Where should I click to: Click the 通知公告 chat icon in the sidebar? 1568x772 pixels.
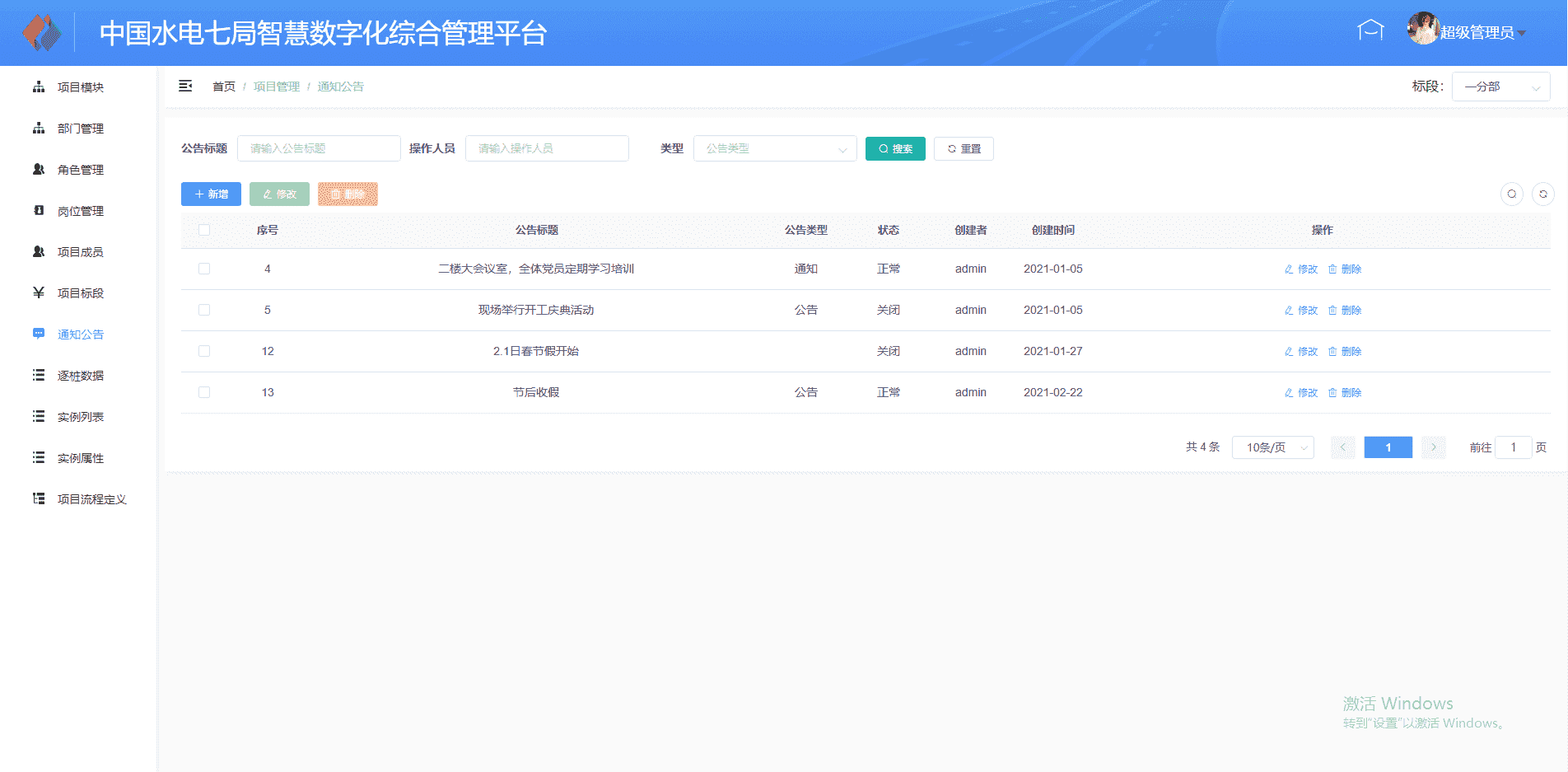tap(39, 334)
